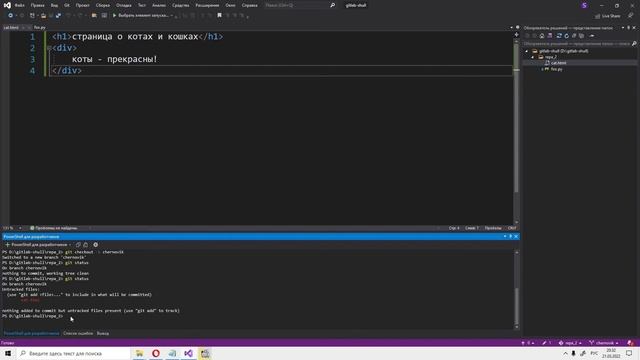Open the Сборка menu

[102, 5]
